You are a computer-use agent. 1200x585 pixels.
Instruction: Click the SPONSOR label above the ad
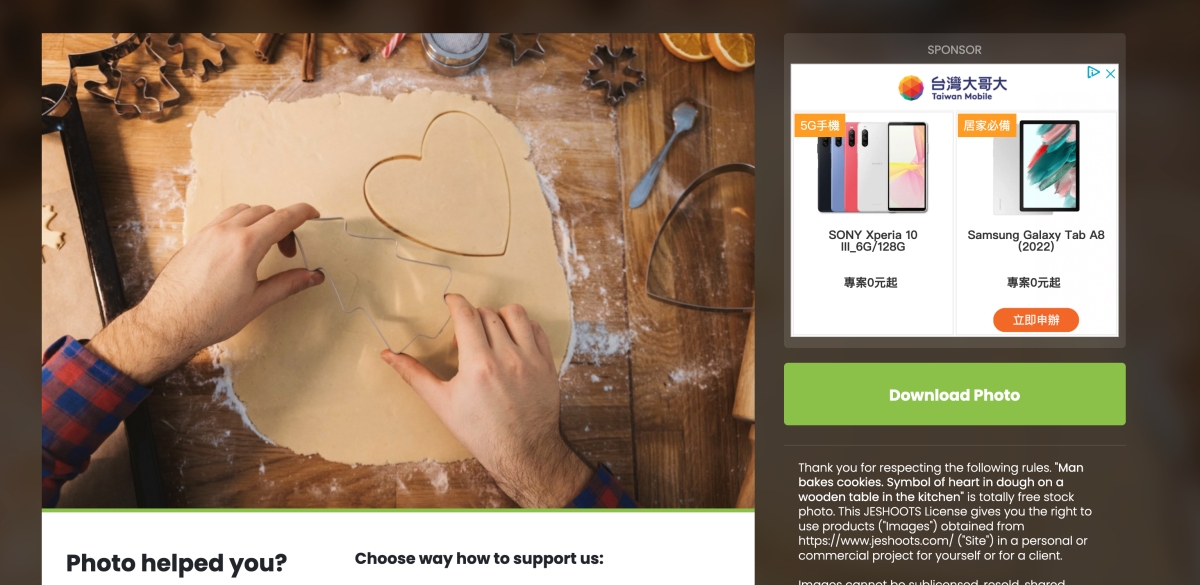tap(954, 50)
